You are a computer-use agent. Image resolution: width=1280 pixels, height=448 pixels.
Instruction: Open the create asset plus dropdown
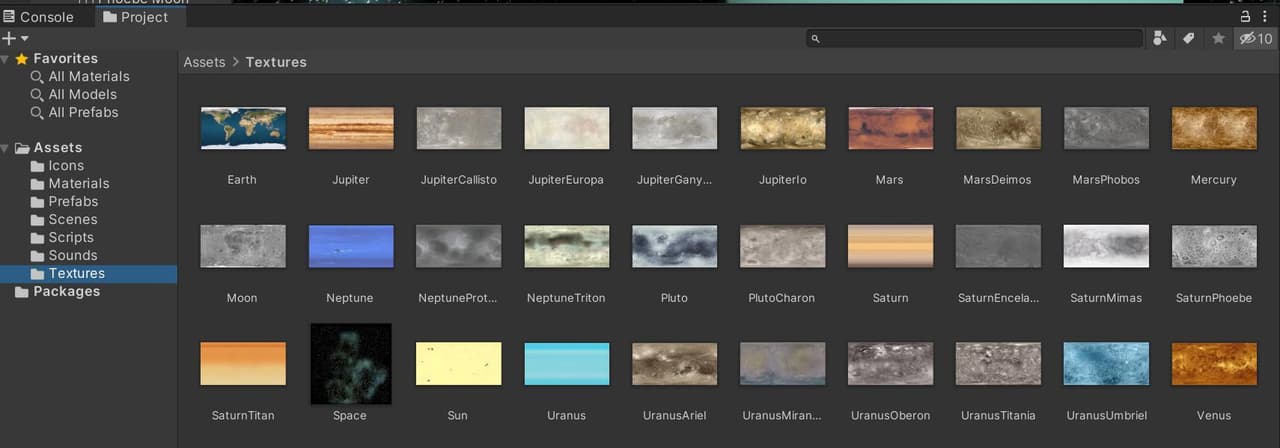(15, 38)
